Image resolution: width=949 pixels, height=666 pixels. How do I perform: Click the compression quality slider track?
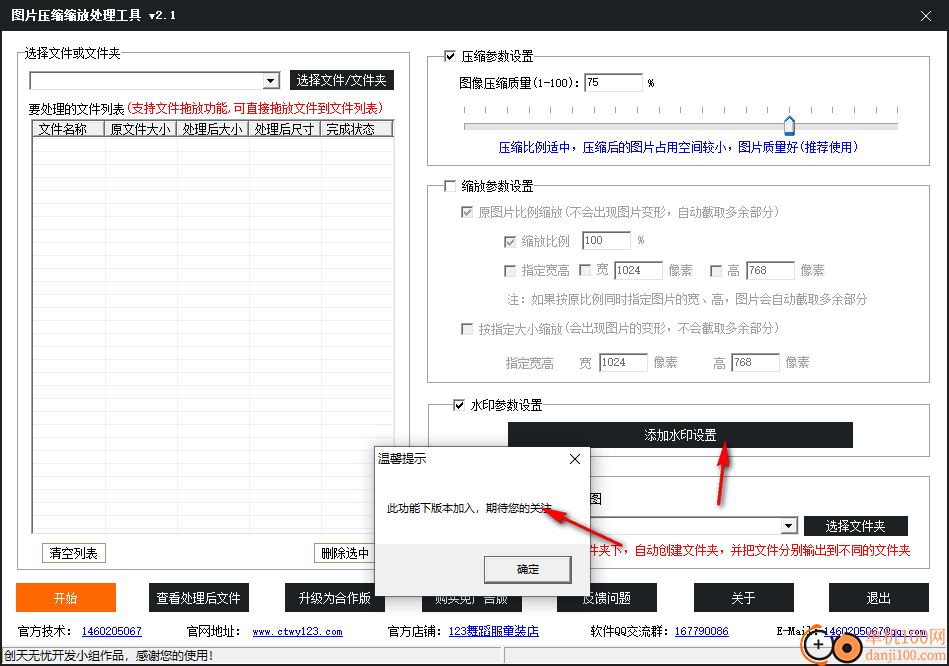coord(680,127)
